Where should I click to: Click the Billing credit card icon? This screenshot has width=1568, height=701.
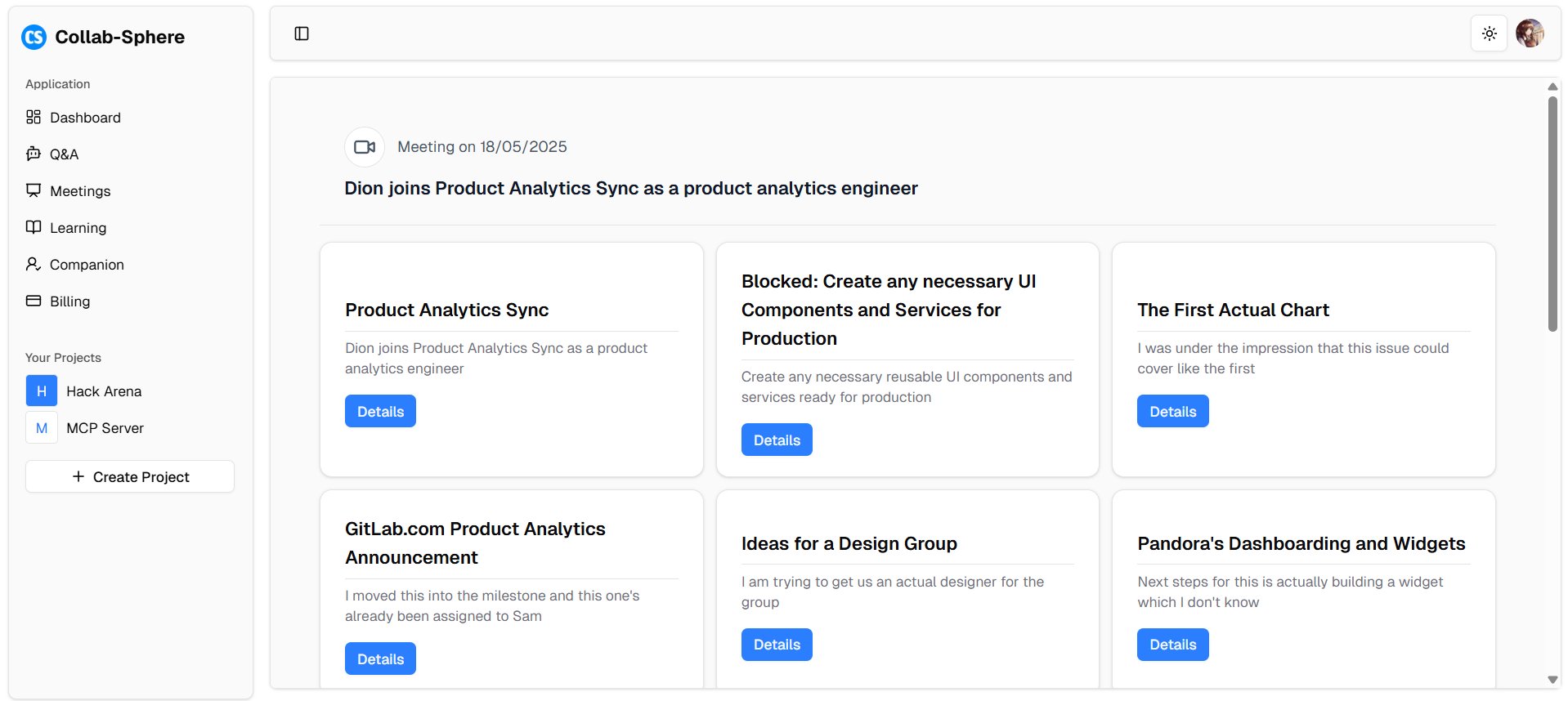point(34,301)
